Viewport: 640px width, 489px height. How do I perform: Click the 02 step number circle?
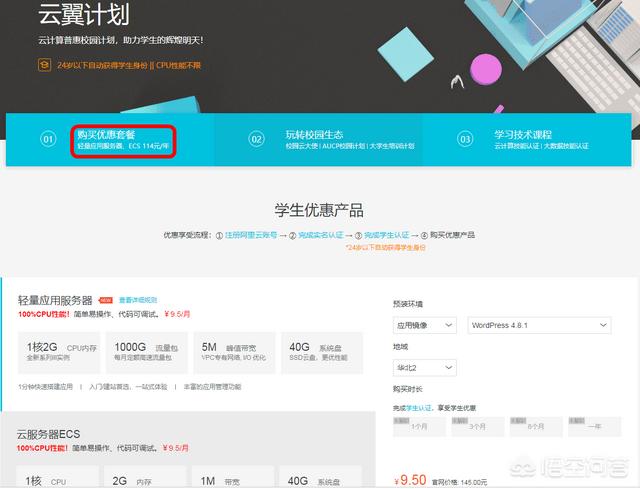point(256,139)
